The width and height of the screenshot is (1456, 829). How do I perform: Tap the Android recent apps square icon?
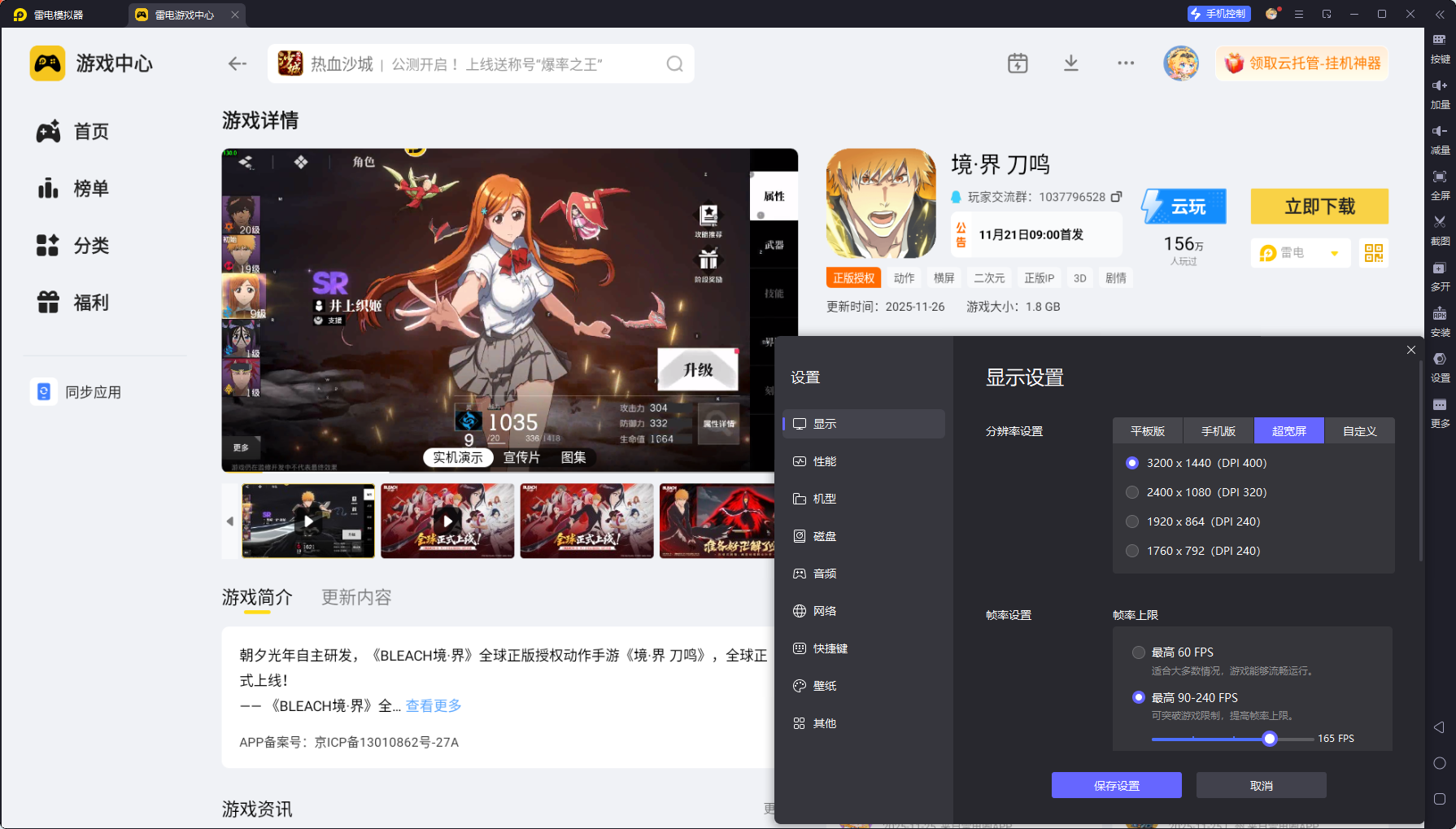[1439, 799]
